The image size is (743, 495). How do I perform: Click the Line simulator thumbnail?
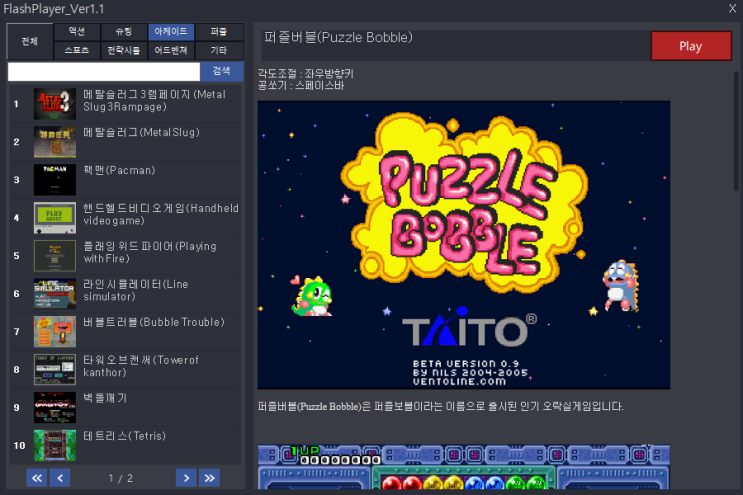click(x=55, y=294)
